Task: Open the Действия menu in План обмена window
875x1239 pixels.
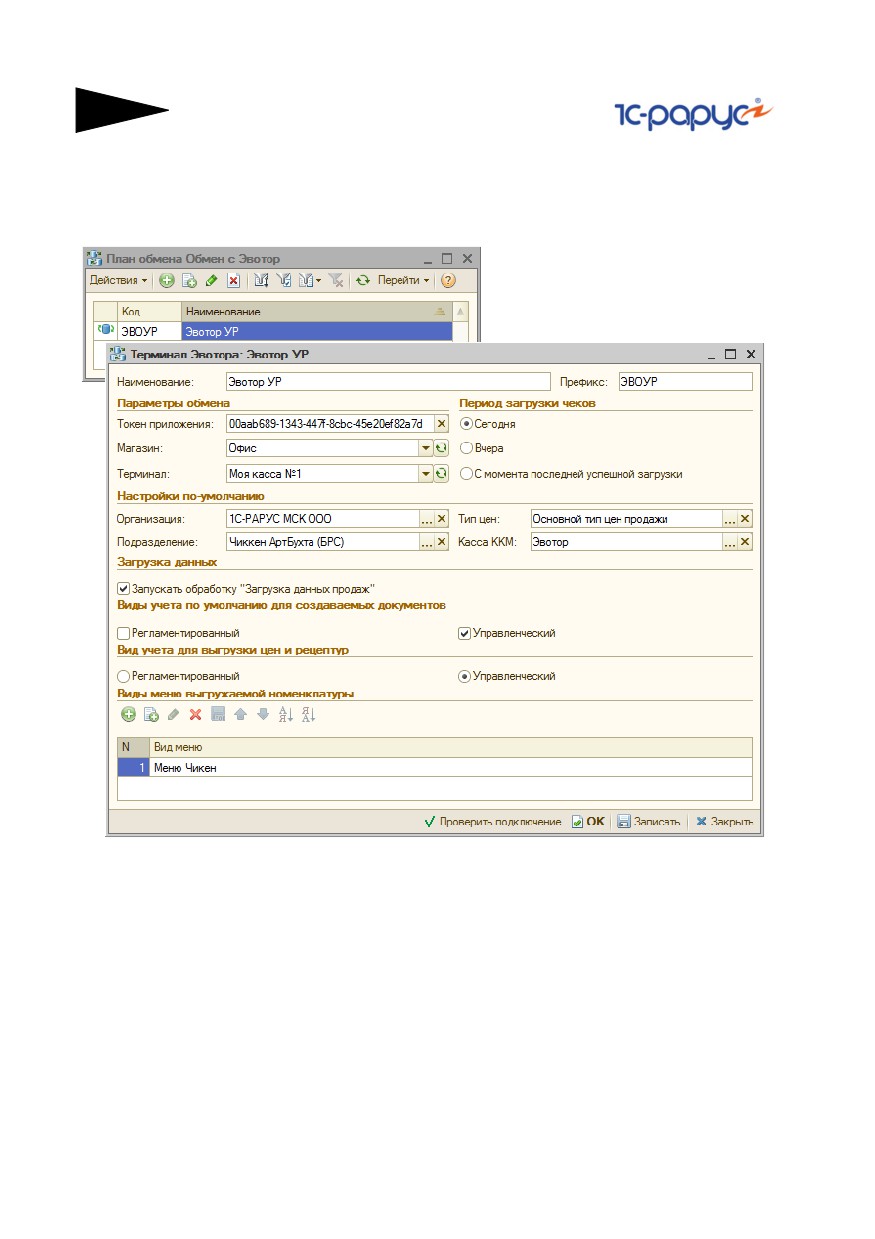Action: coord(118,280)
